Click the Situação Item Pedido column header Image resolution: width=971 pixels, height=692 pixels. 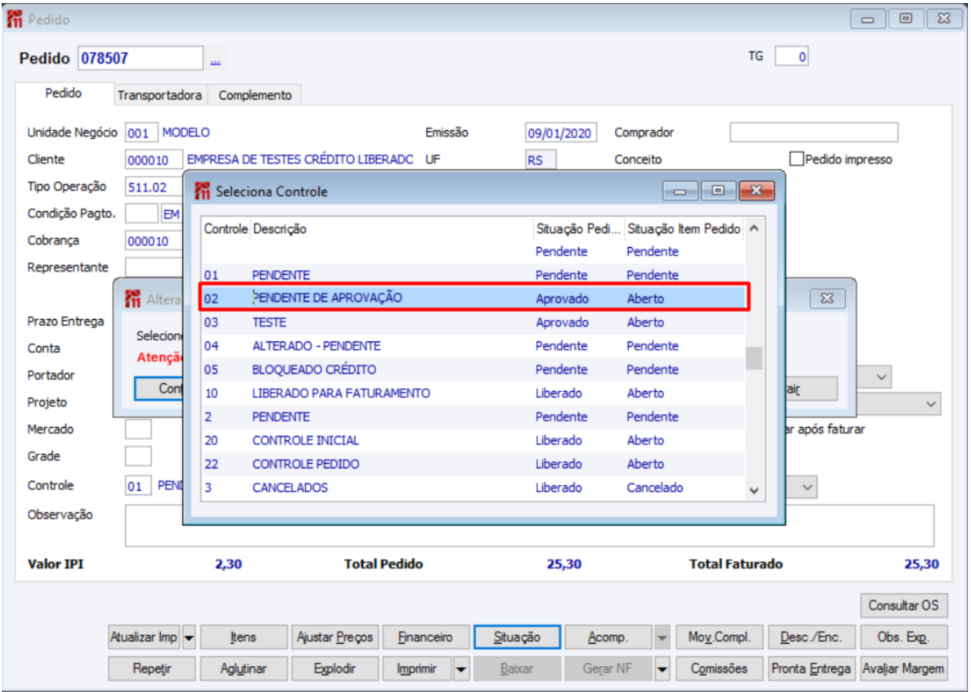[684, 229]
